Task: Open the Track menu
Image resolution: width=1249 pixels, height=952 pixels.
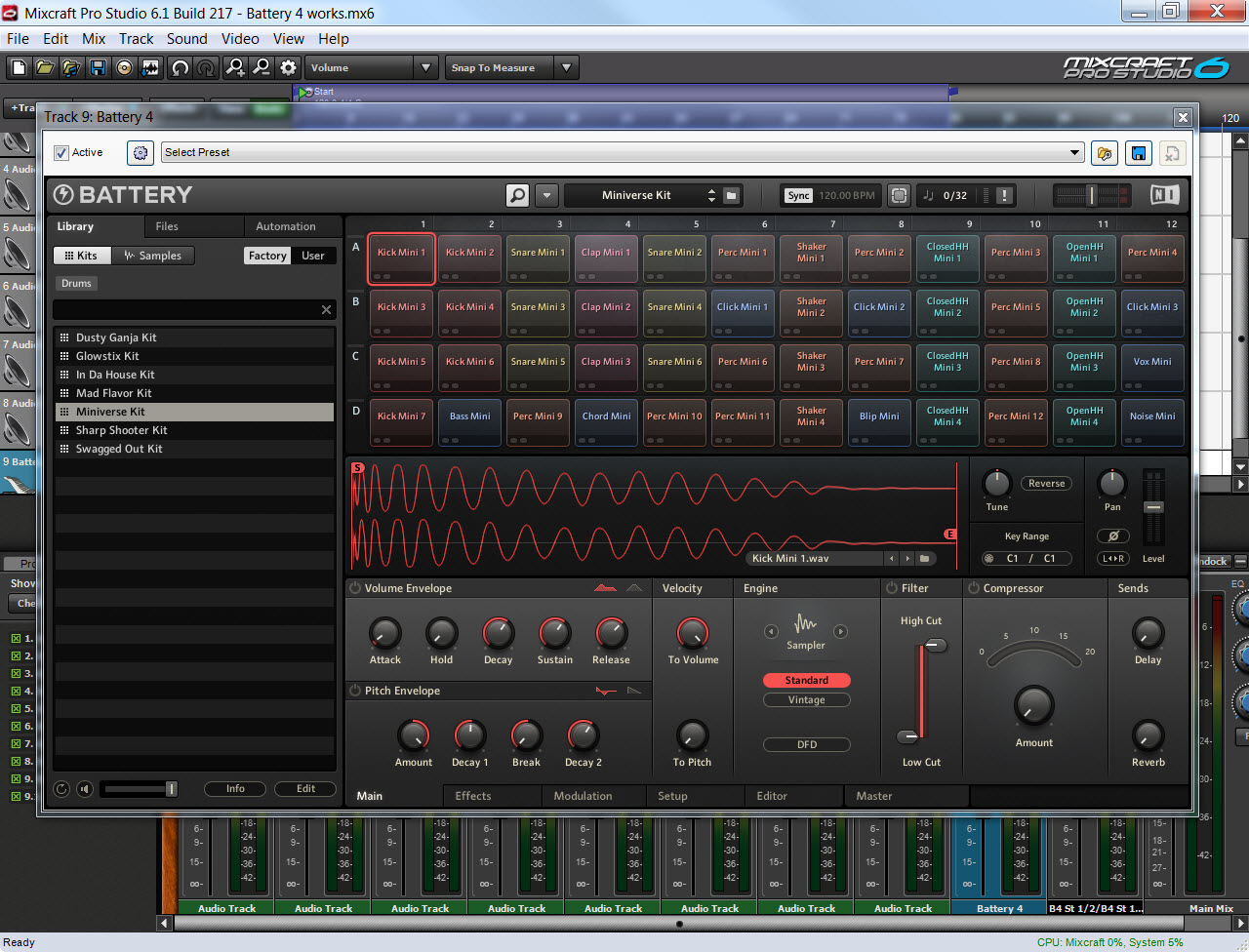Action: click(x=137, y=39)
